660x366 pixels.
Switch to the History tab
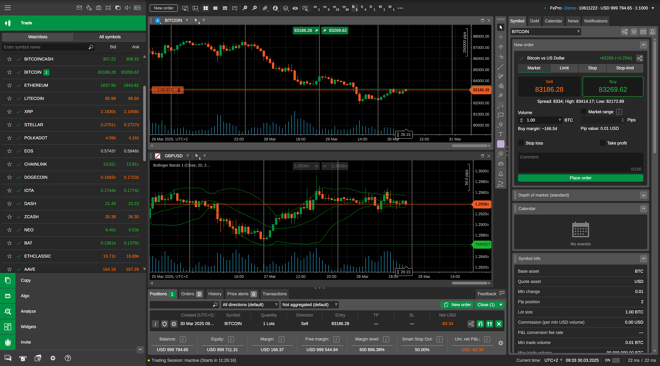point(214,294)
